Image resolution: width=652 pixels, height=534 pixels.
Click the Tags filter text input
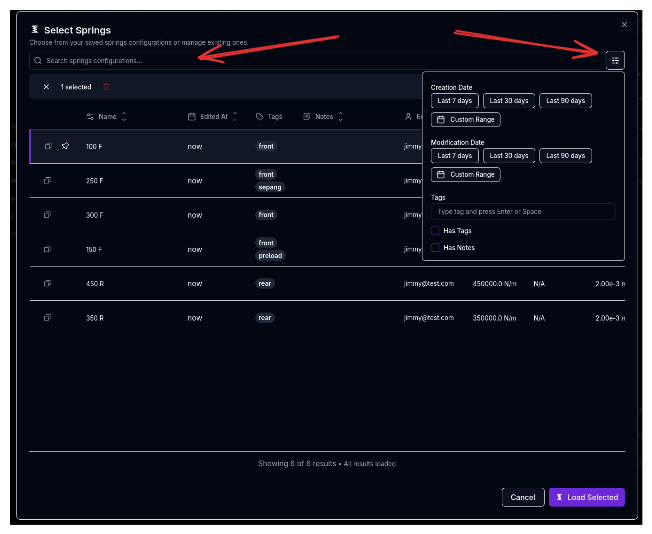pos(523,212)
